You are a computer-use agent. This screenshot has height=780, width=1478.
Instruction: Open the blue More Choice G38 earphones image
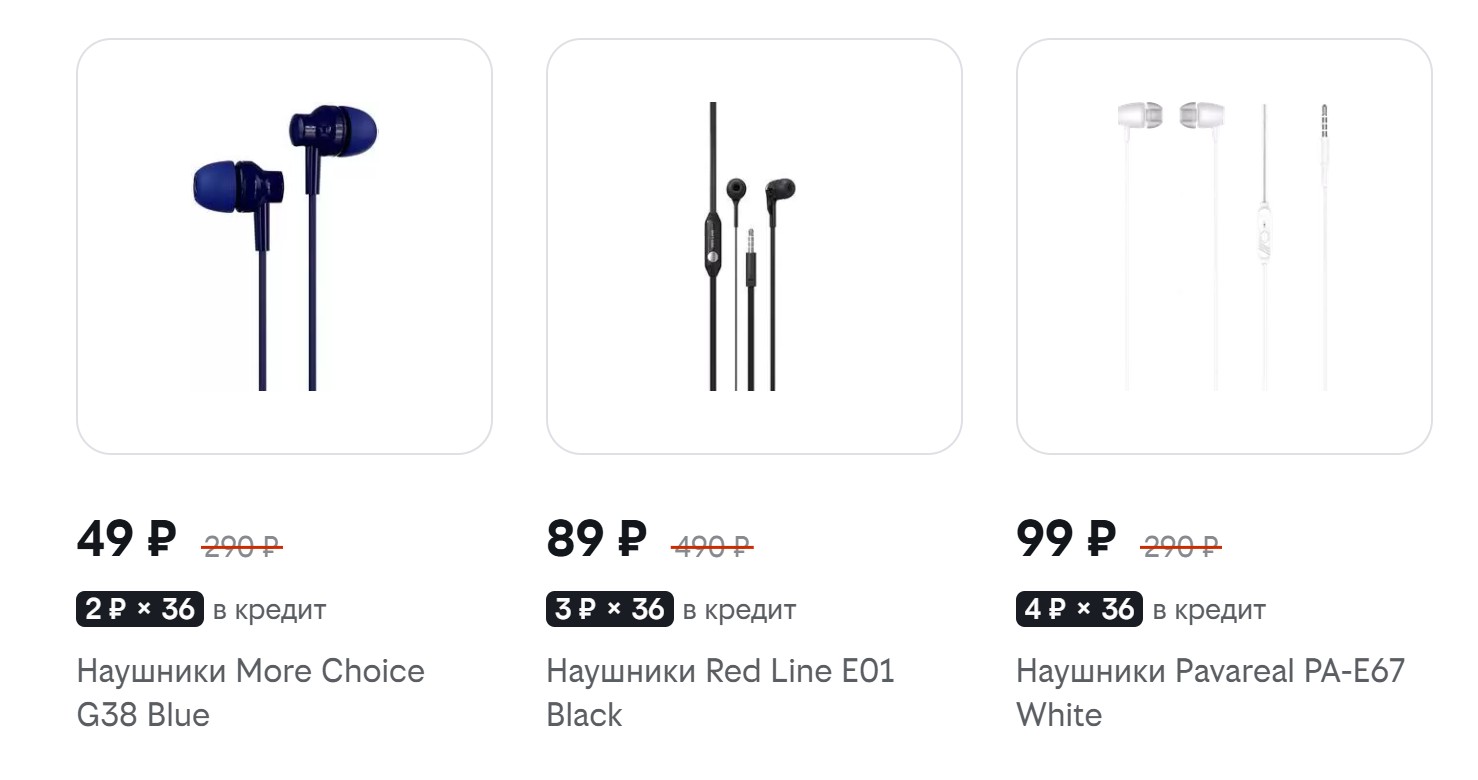pos(284,246)
